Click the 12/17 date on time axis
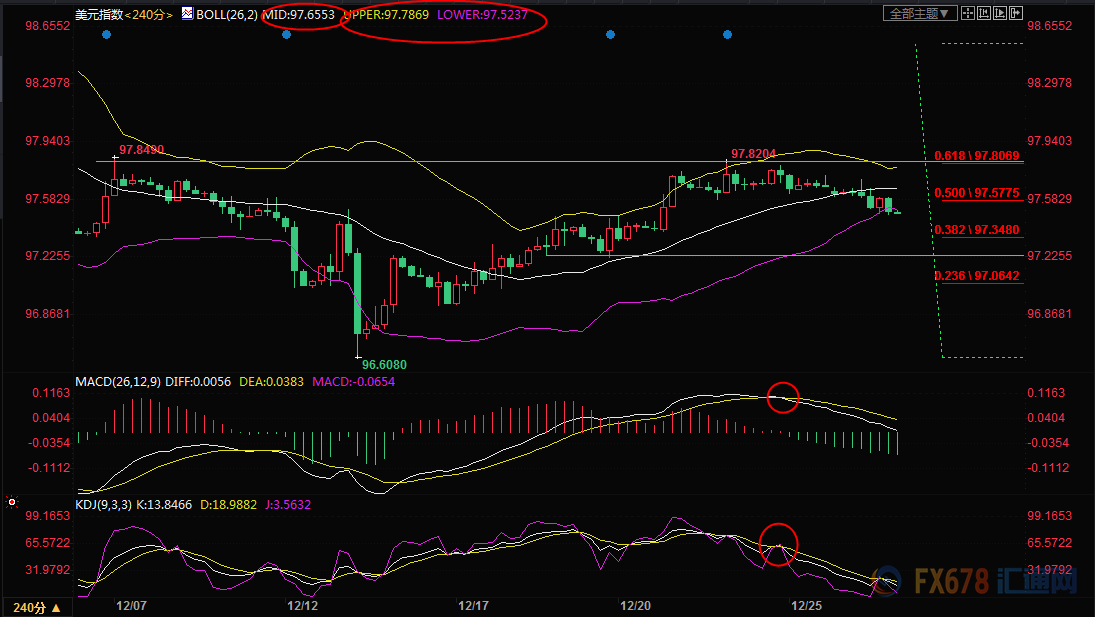Viewport: 1095px width, 617px height. pyautogui.click(x=472, y=606)
